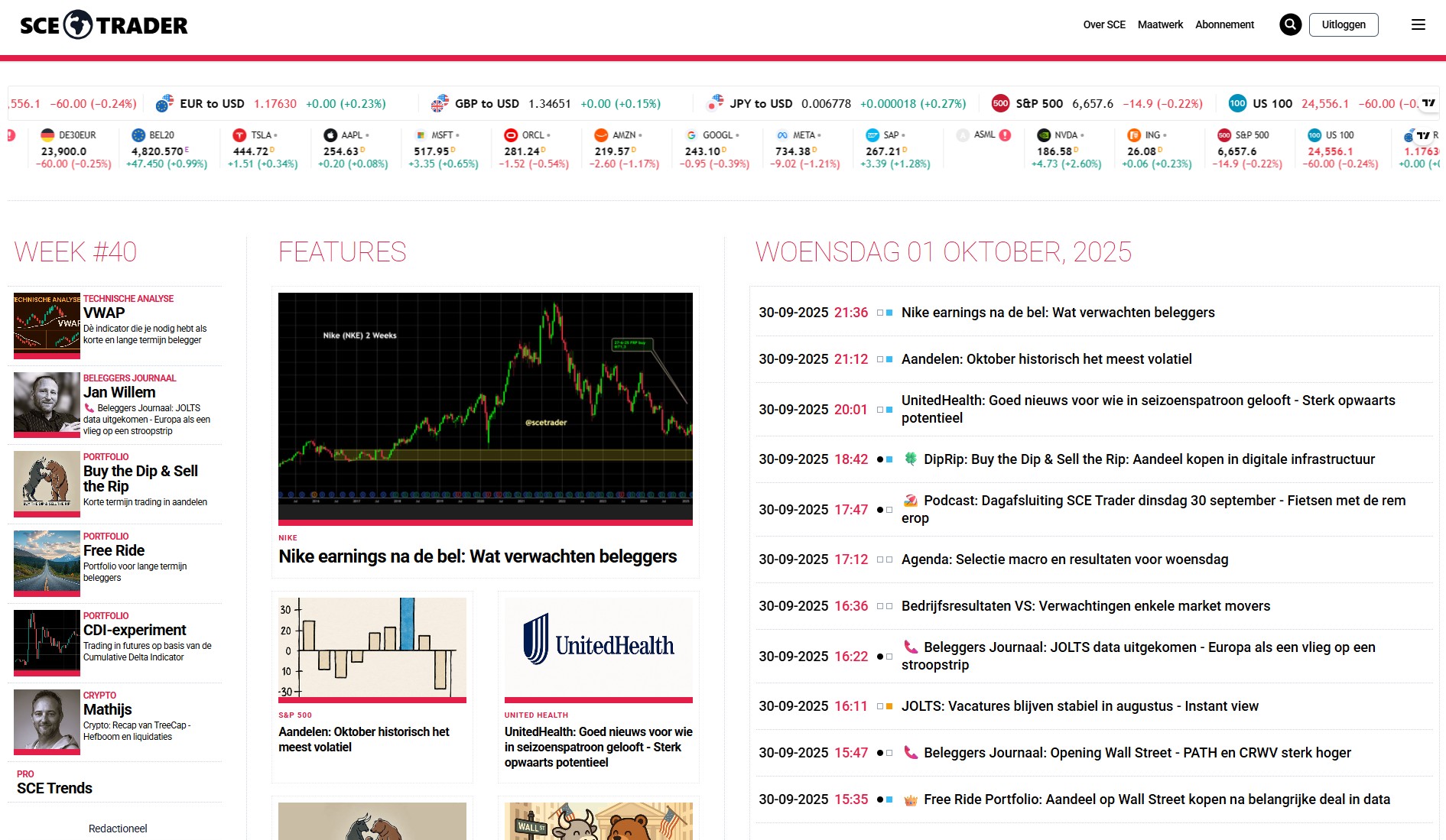Open the Over SCE menu item
Screen dimensions: 1446x840
1104,24
